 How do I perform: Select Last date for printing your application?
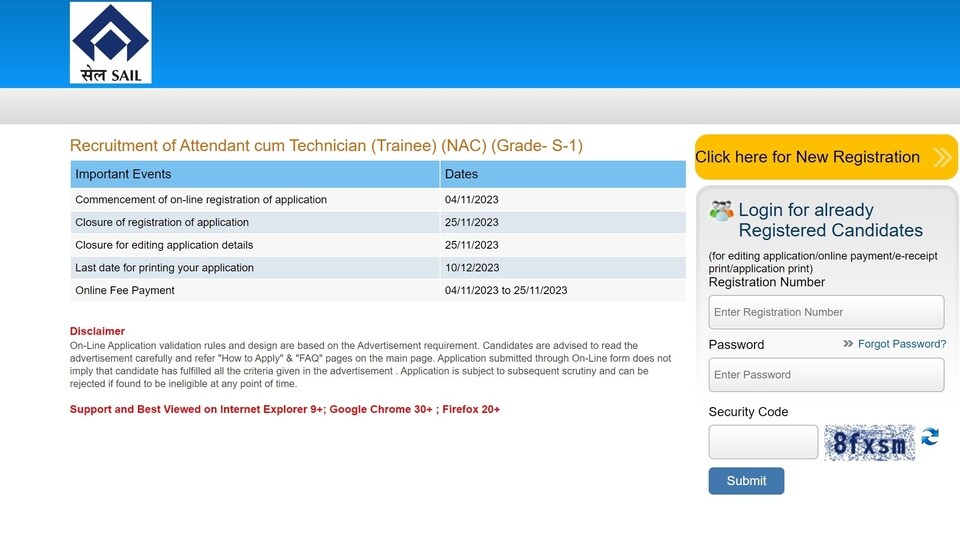[164, 268]
